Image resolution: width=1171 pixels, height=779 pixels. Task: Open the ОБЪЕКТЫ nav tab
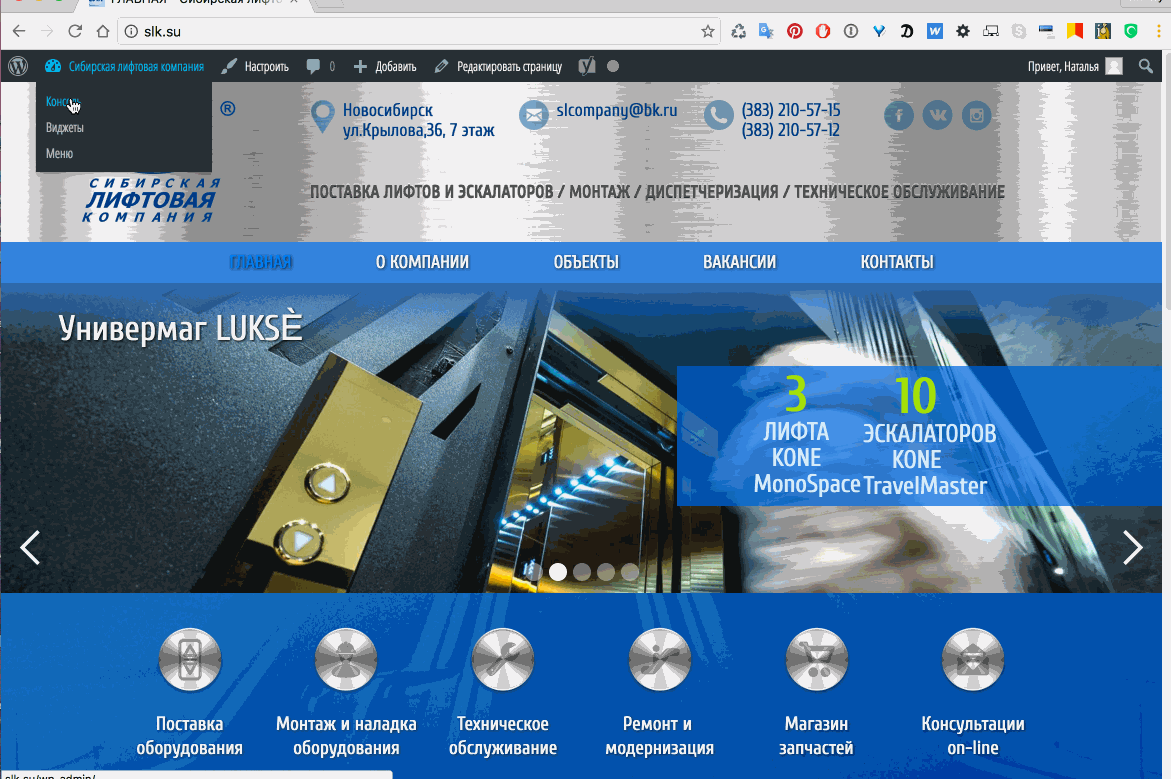586,262
